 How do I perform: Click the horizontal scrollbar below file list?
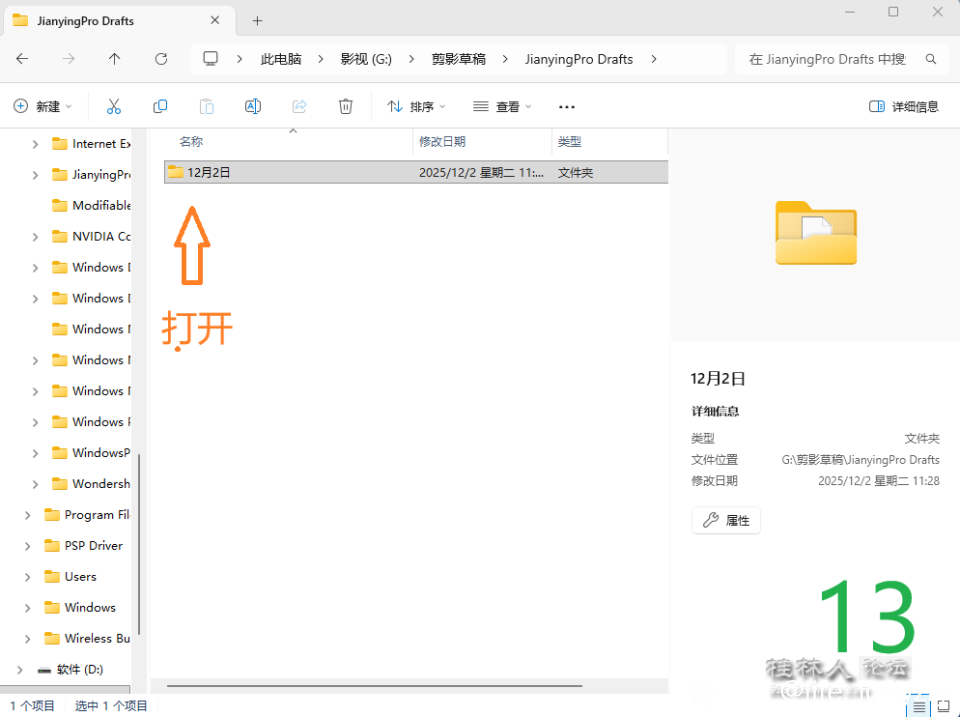tap(375, 686)
